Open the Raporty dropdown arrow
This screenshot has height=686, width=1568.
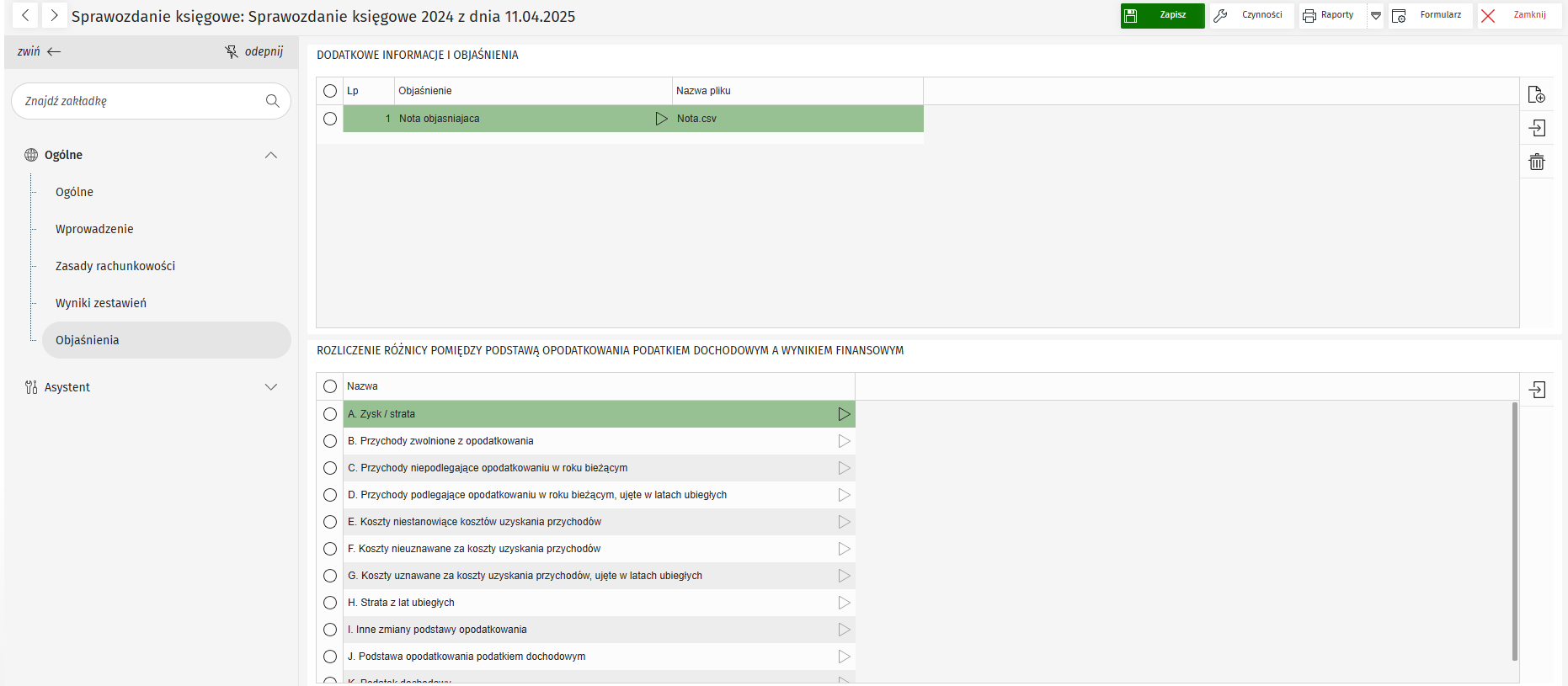1375,16
